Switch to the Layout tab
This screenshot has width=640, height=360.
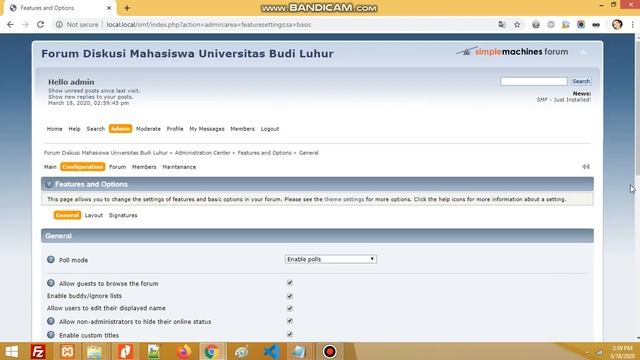point(93,216)
